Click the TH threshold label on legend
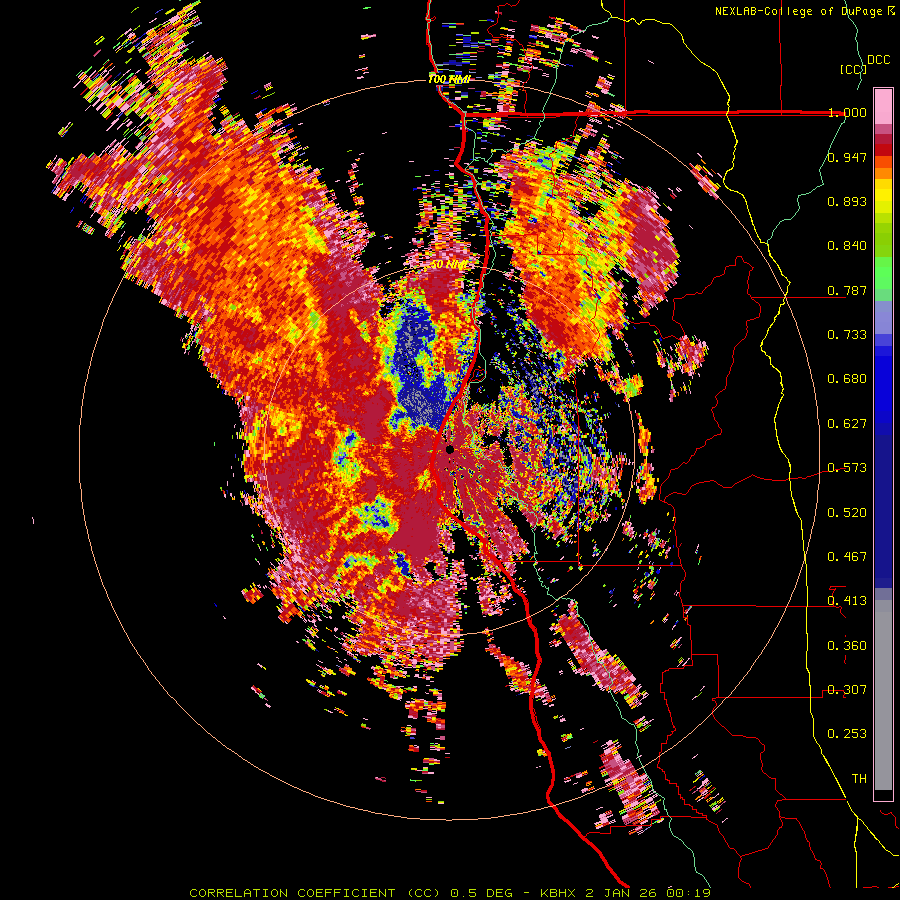Viewport: 900px width, 900px height. coord(859,779)
